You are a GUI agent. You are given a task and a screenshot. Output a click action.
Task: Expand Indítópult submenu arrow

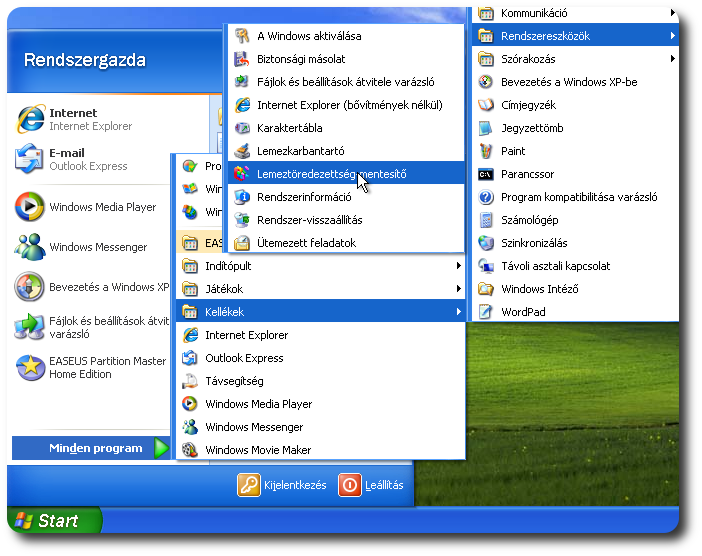coord(458,266)
